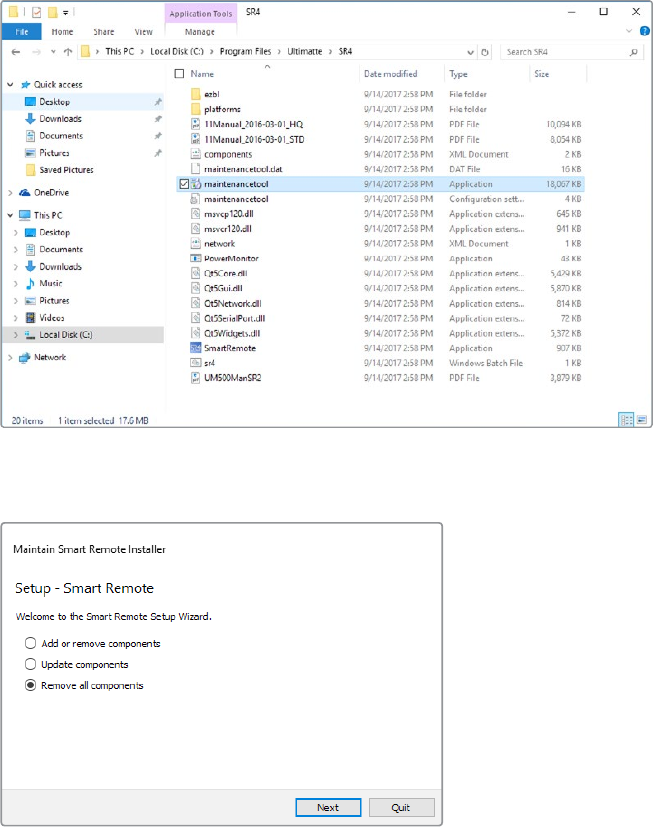Click Ultimatte in the breadcrumb path
This screenshot has width=653, height=827.
click(304, 52)
